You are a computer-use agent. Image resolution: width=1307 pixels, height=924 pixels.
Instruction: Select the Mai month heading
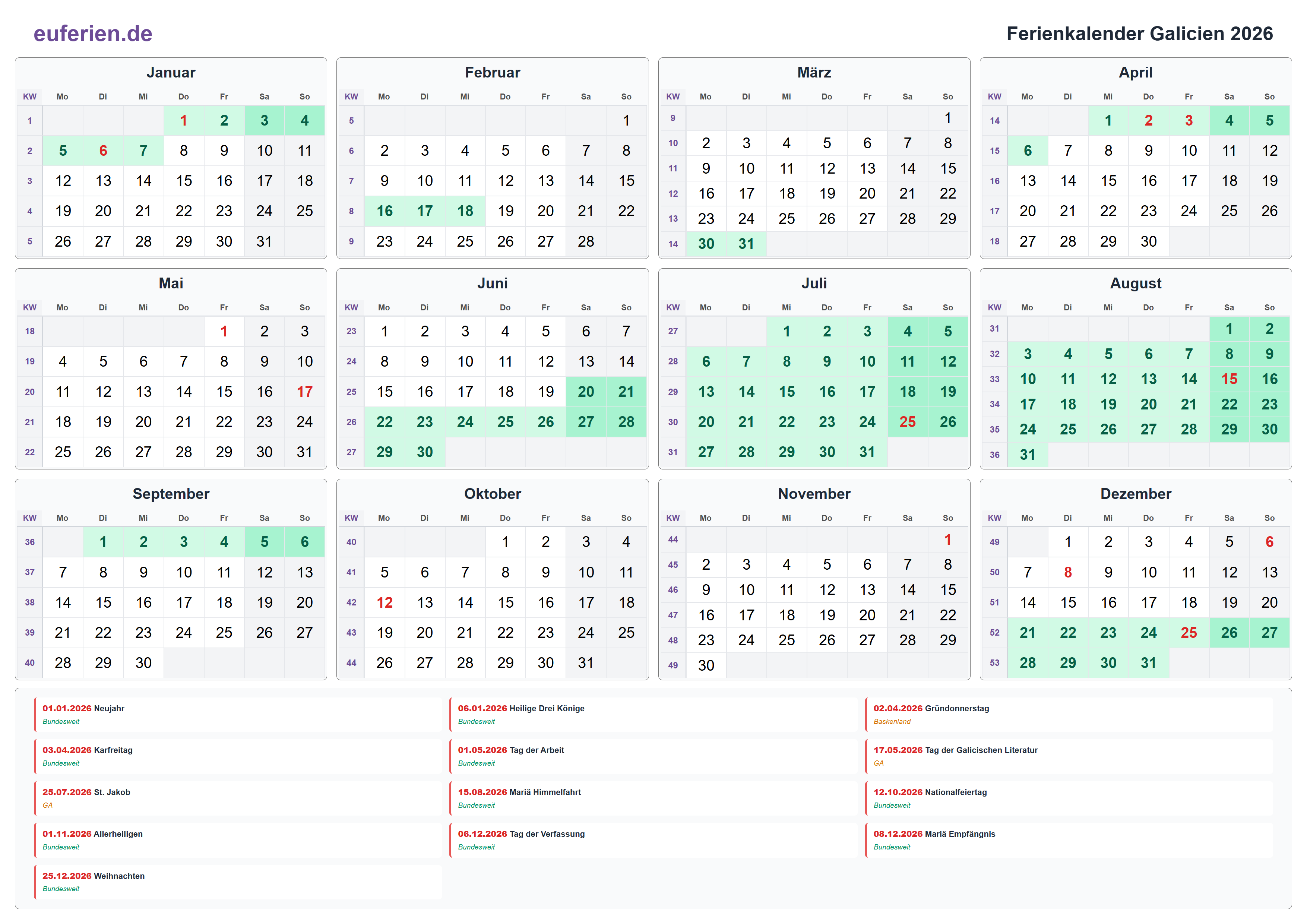point(171,283)
